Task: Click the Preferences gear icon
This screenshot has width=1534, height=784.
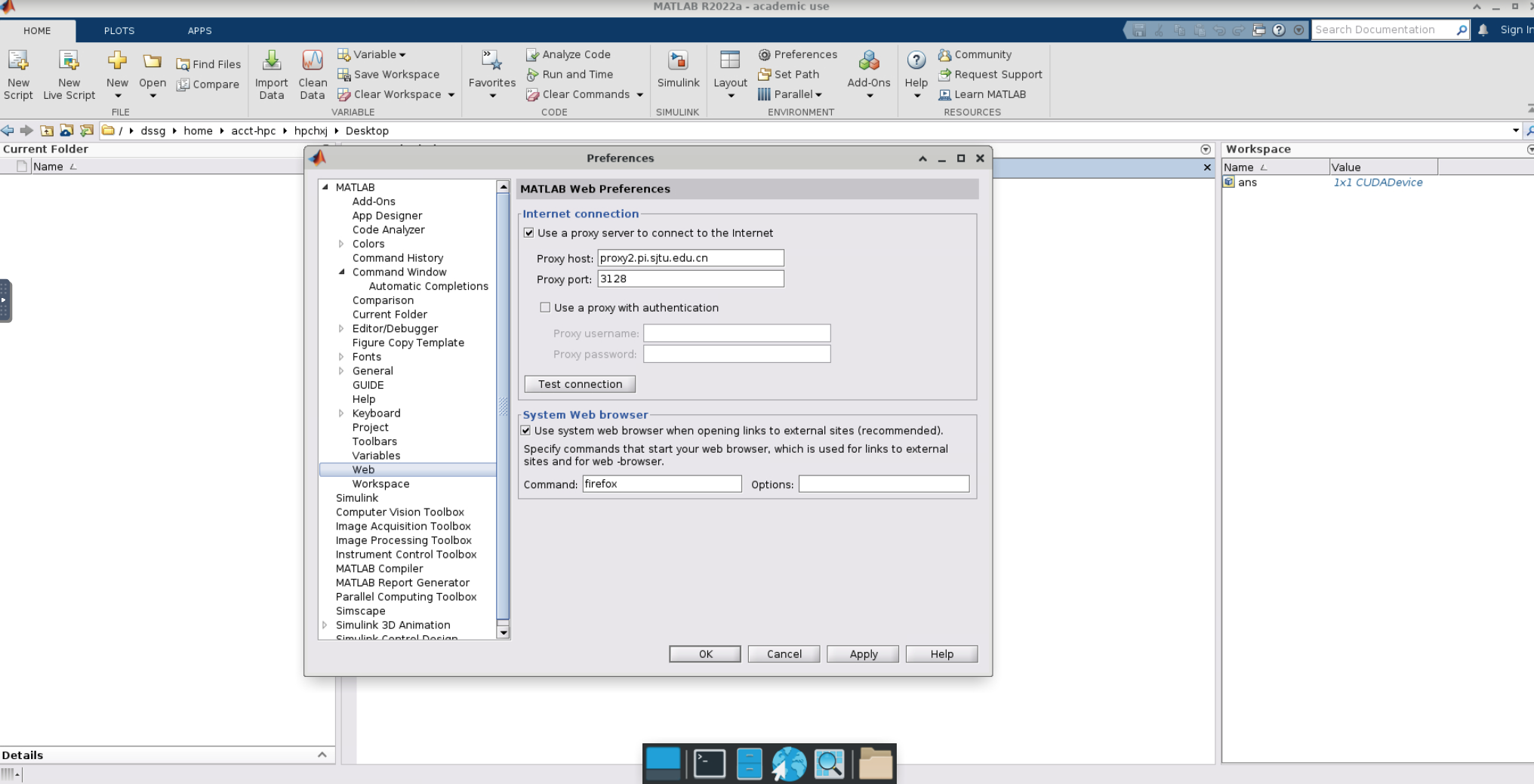Action: tap(765, 54)
